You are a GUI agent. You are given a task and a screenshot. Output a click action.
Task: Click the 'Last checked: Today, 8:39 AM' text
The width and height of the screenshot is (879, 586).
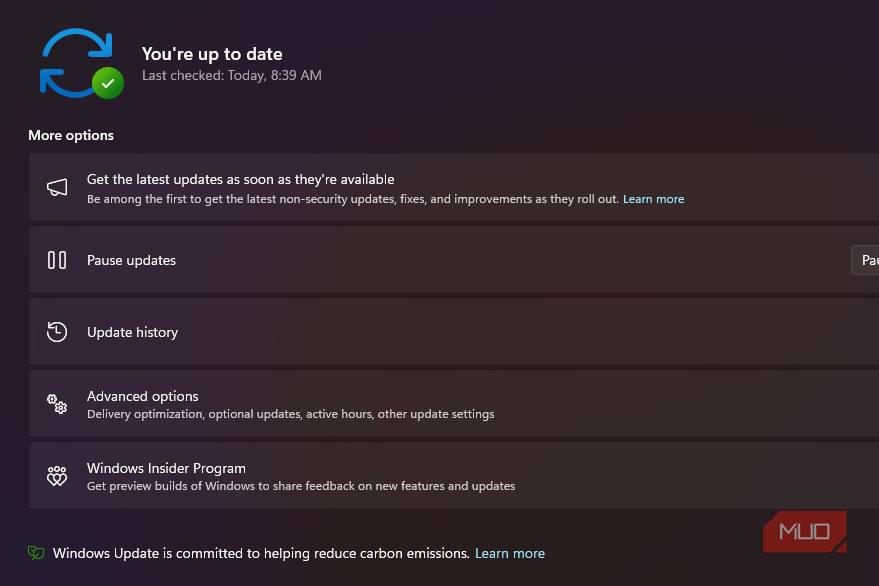(x=231, y=75)
